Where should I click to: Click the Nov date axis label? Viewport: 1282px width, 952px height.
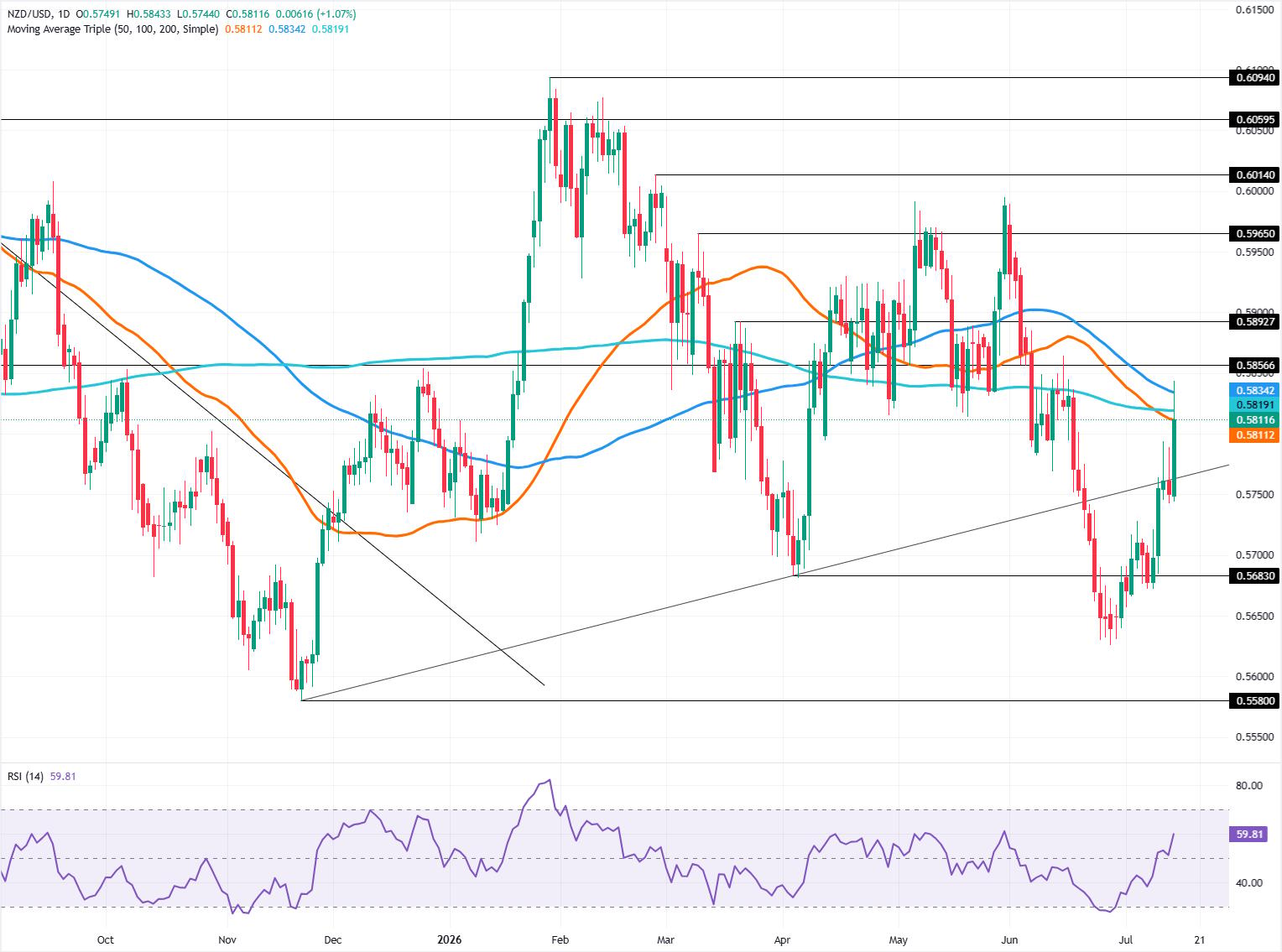point(227,940)
